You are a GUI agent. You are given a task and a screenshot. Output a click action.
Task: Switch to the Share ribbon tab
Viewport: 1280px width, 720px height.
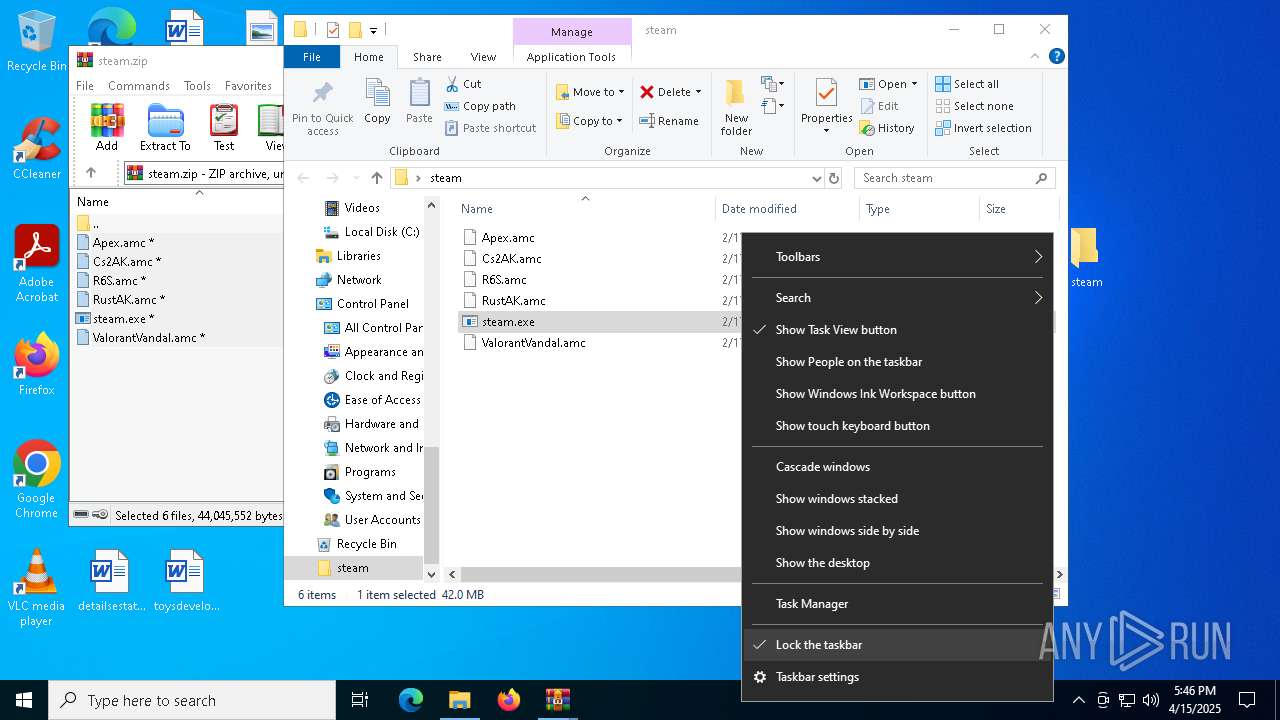click(x=427, y=57)
